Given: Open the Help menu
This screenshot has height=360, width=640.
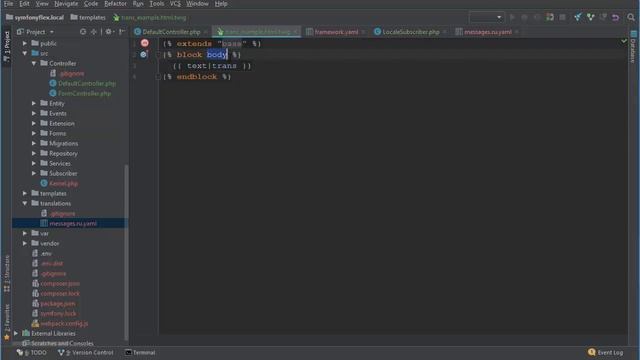Looking at the screenshot, I should point(221,4).
